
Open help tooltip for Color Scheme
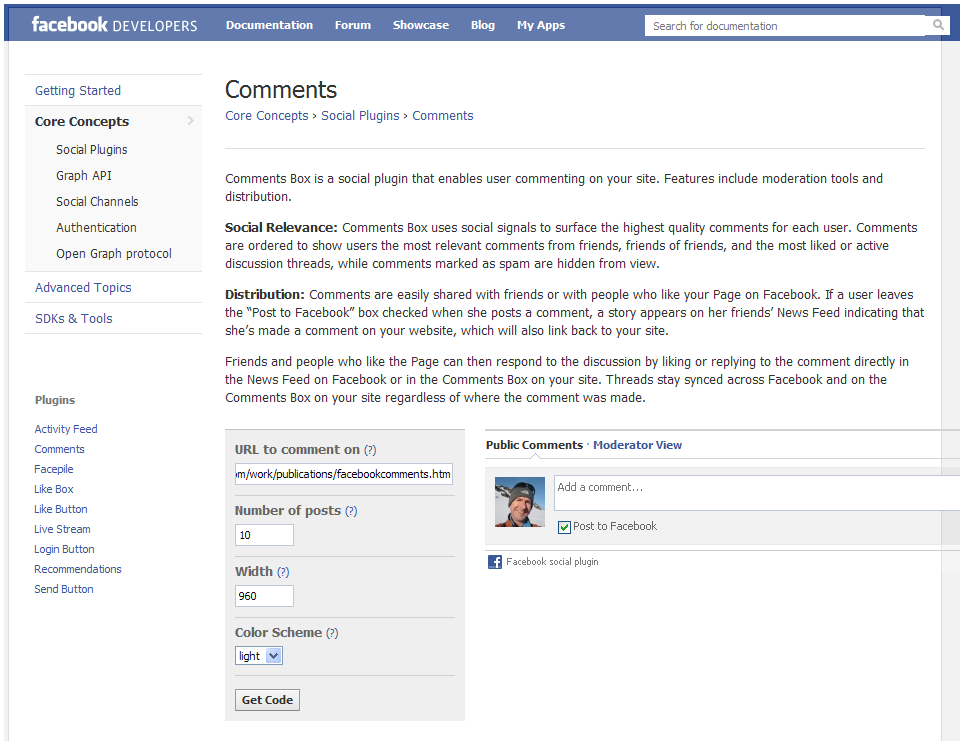click(x=332, y=633)
